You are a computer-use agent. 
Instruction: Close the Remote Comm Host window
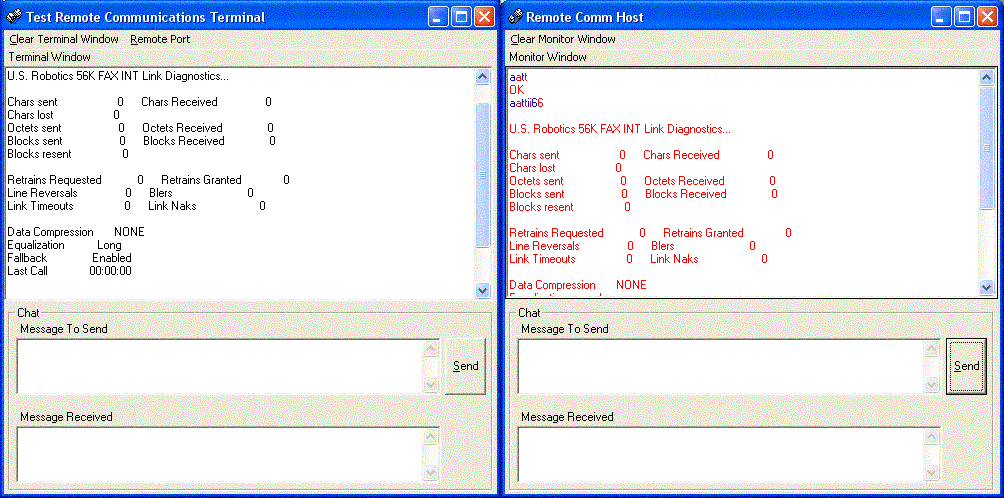click(x=987, y=17)
